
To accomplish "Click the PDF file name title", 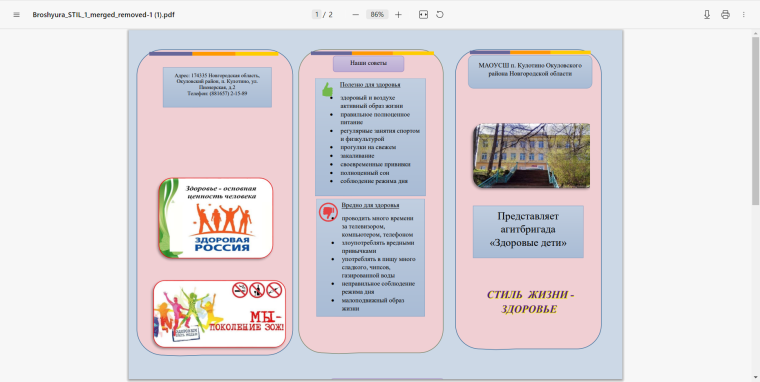I will point(104,15).
